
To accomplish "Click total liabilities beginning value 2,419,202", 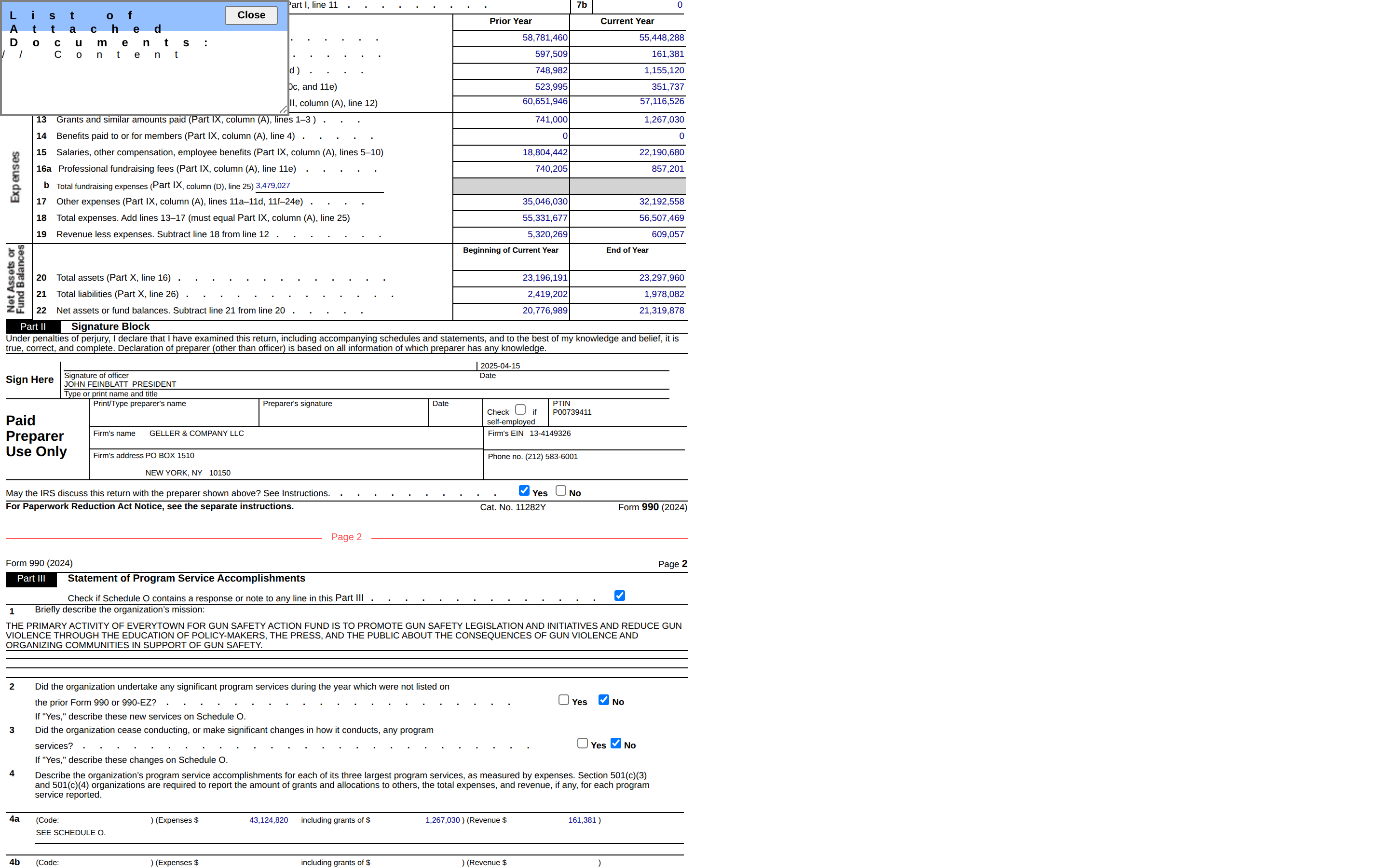I will [547, 294].
